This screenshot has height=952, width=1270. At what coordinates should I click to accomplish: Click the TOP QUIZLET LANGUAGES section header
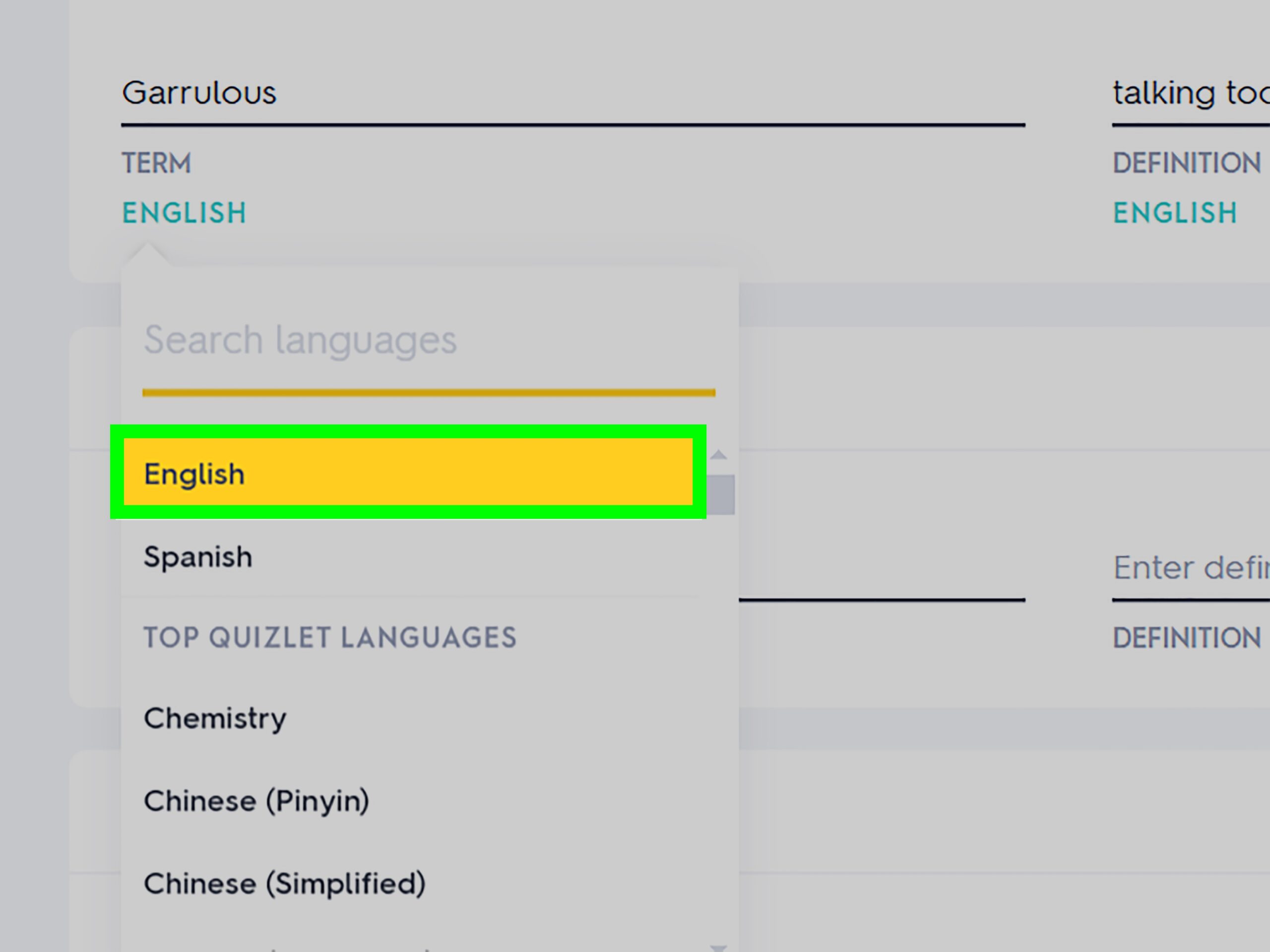329,637
